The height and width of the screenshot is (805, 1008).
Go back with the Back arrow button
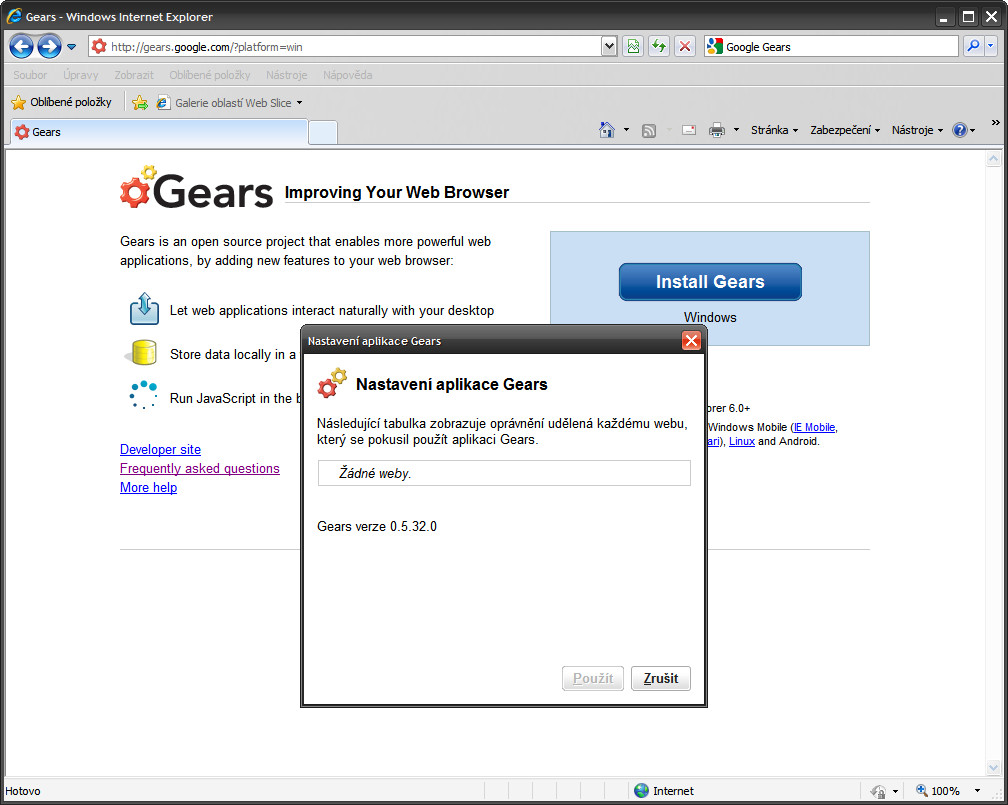pos(21,46)
